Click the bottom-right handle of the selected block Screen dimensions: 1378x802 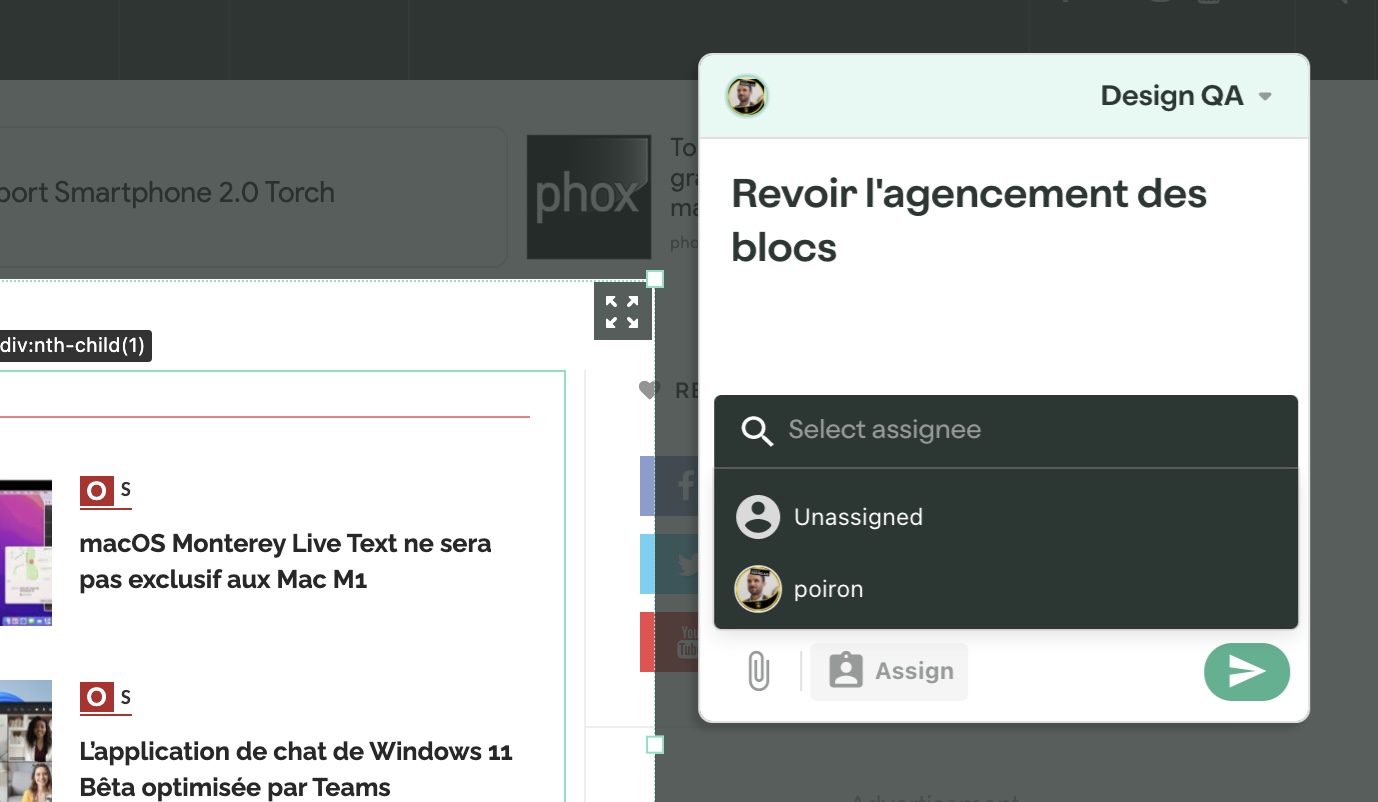[x=655, y=745]
